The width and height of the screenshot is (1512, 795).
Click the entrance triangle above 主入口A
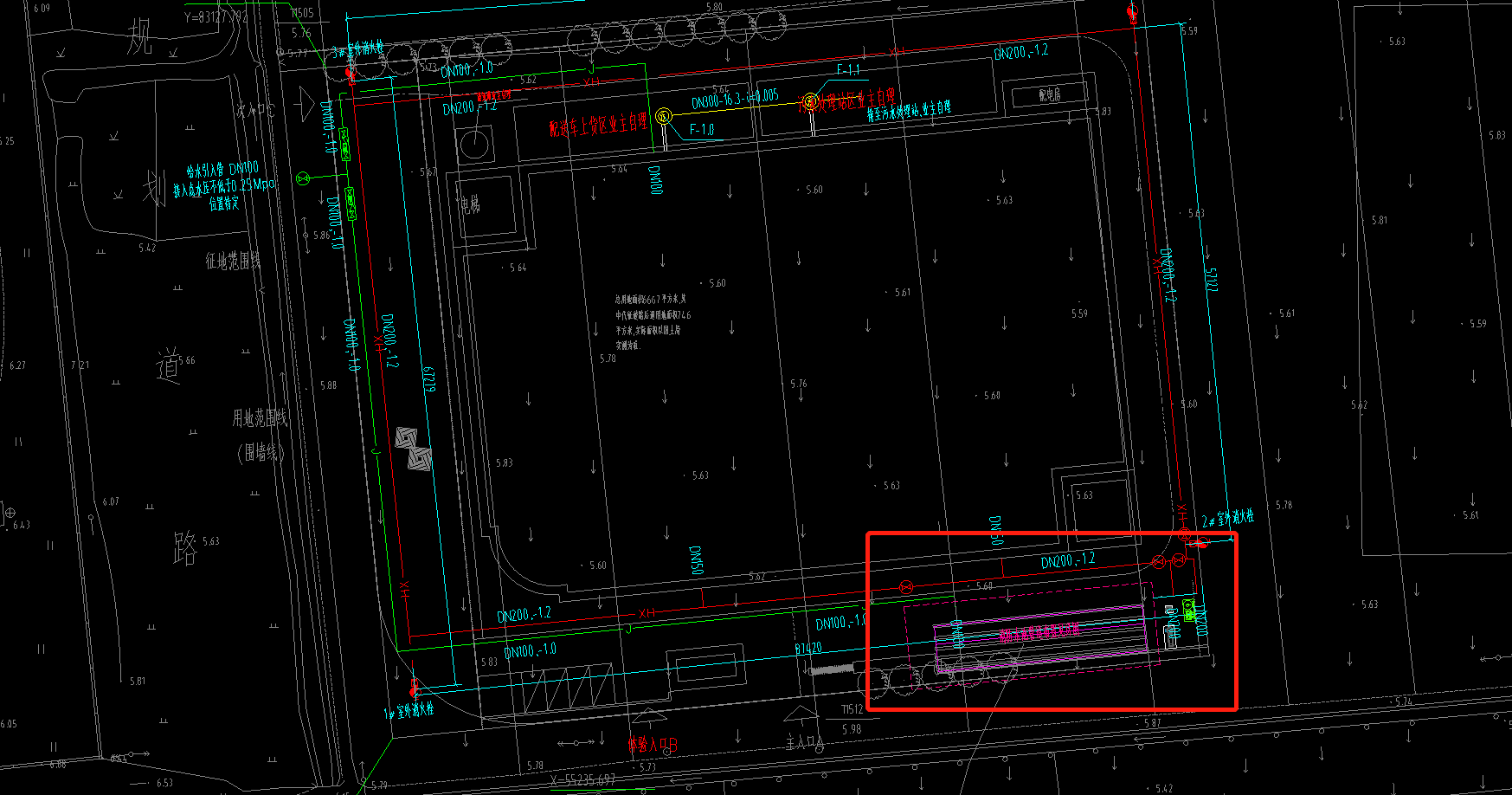pos(800,714)
